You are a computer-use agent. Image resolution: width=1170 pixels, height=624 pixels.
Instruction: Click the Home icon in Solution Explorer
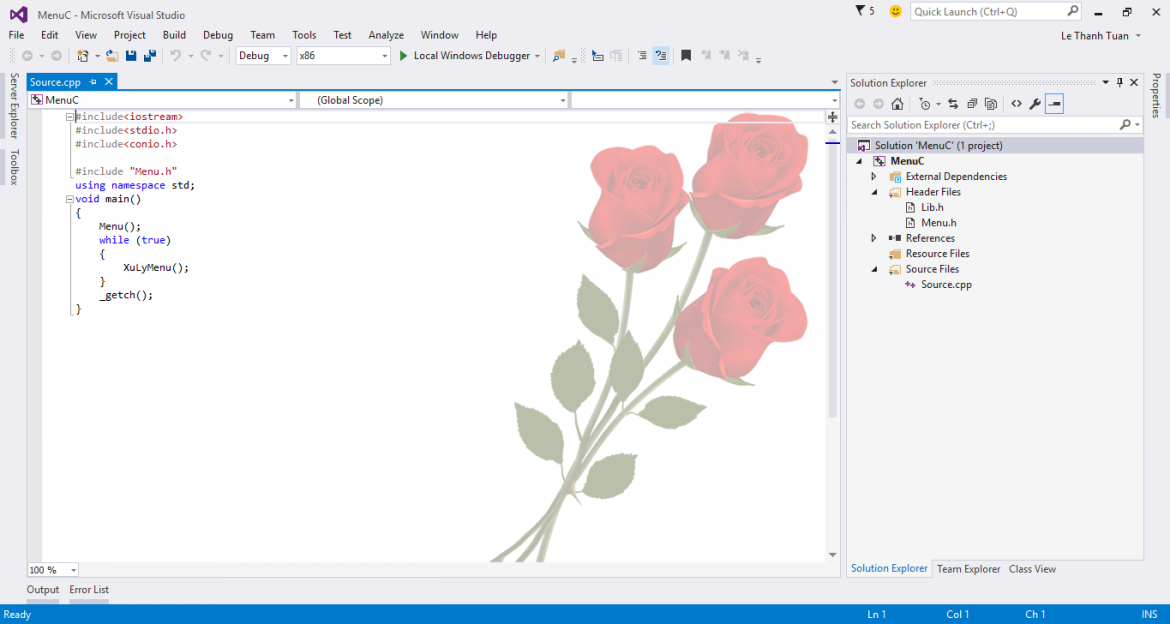(898, 104)
